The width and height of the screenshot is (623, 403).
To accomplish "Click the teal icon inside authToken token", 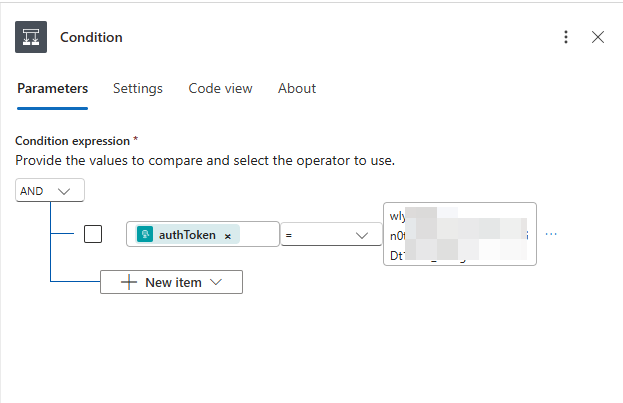I will pos(144,235).
